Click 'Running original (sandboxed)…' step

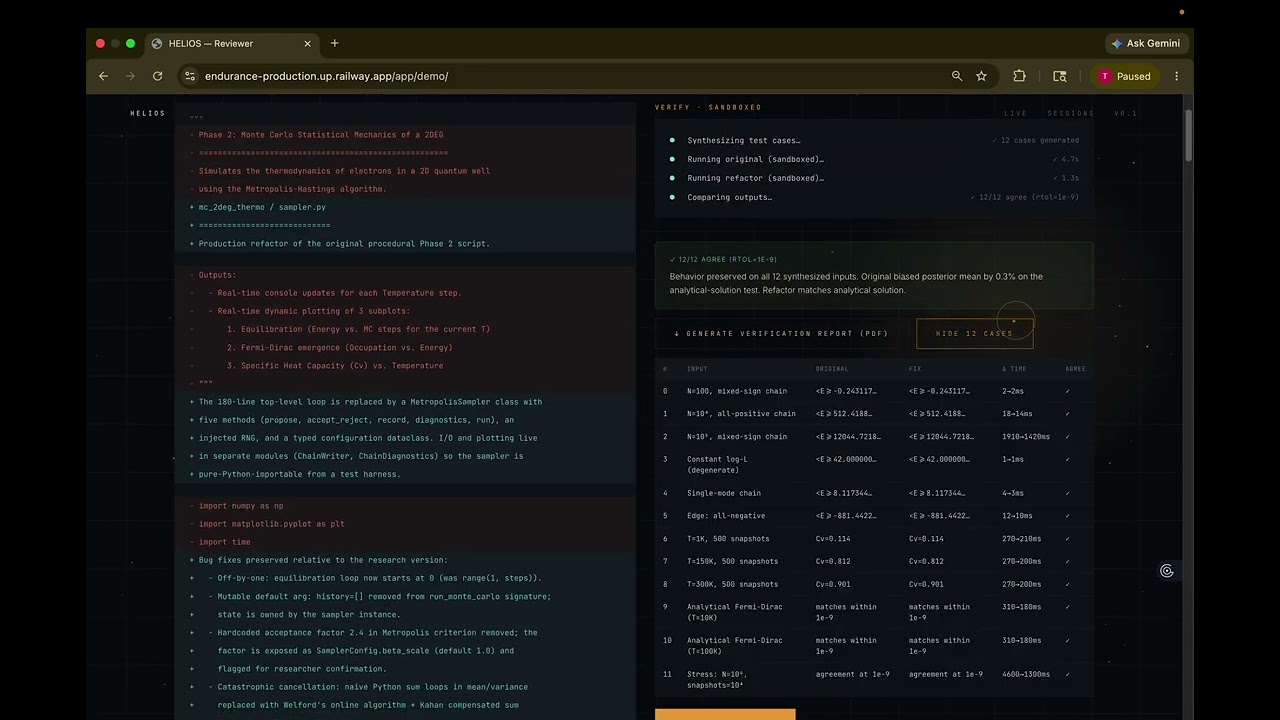pyautogui.click(x=755, y=159)
